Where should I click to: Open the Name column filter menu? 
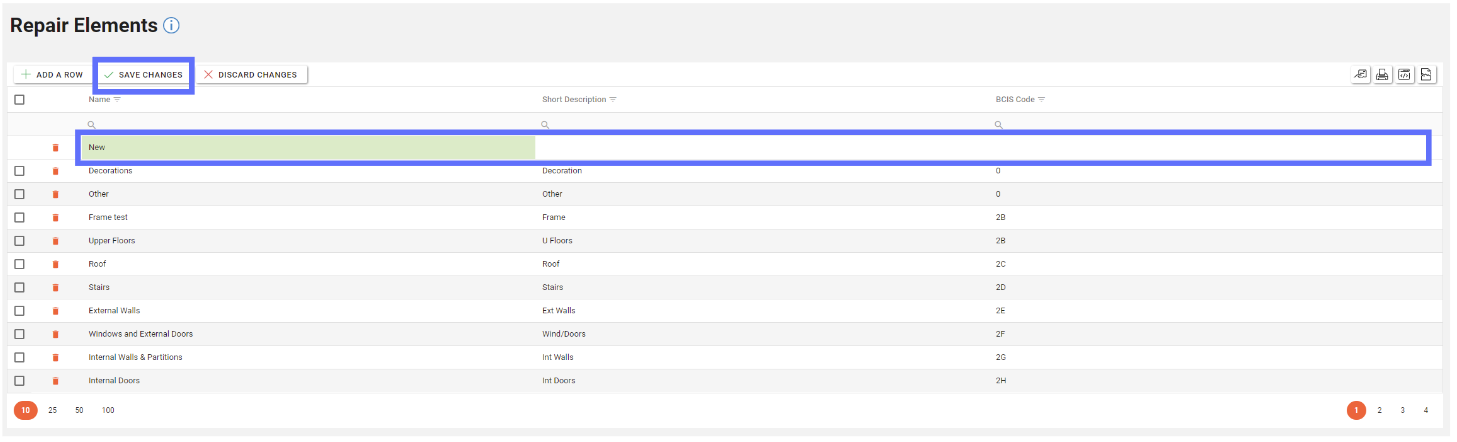pyautogui.click(x=117, y=100)
